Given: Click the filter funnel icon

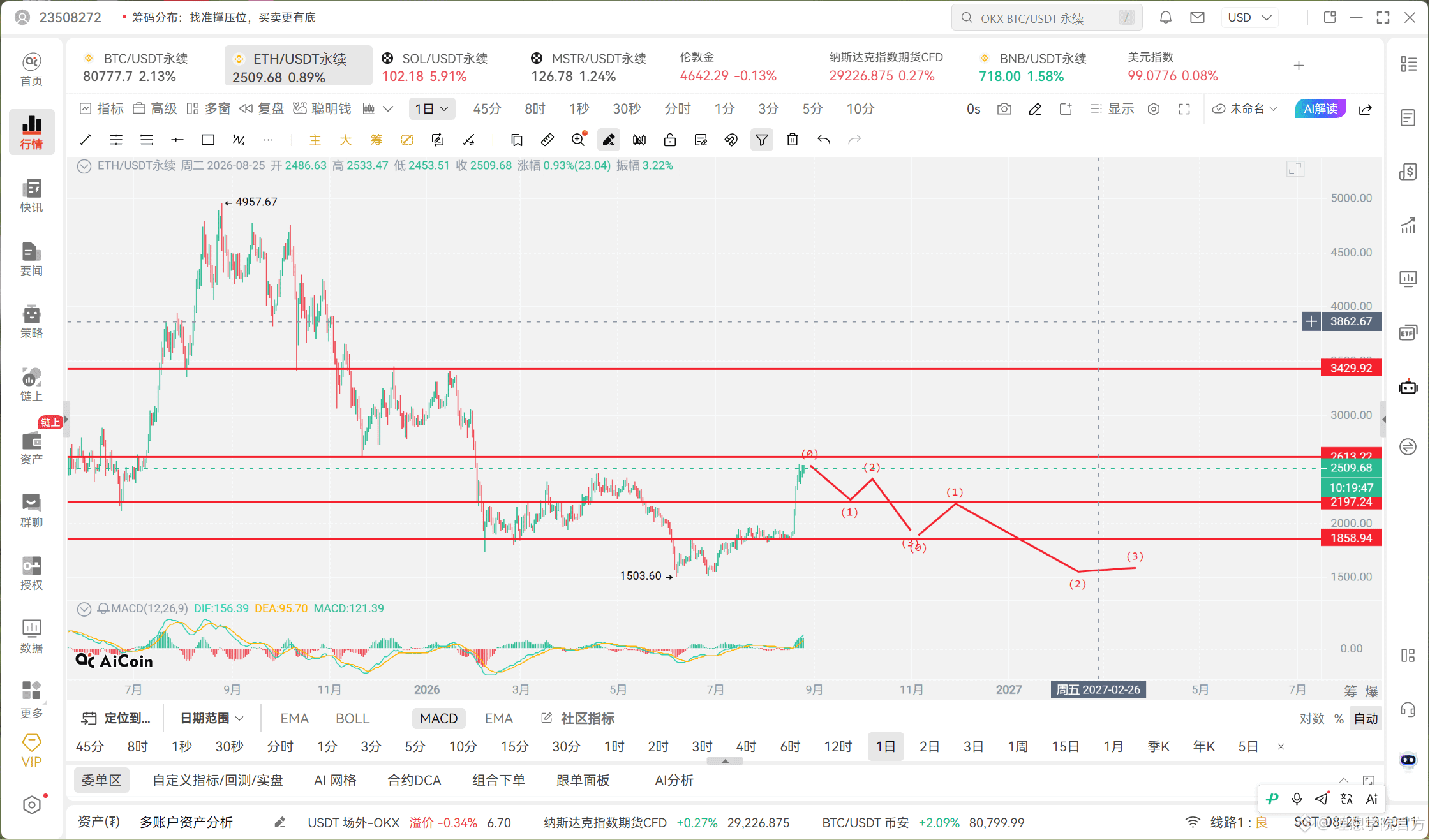Looking at the screenshot, I should pyautogui.click(x=762, y=140).
